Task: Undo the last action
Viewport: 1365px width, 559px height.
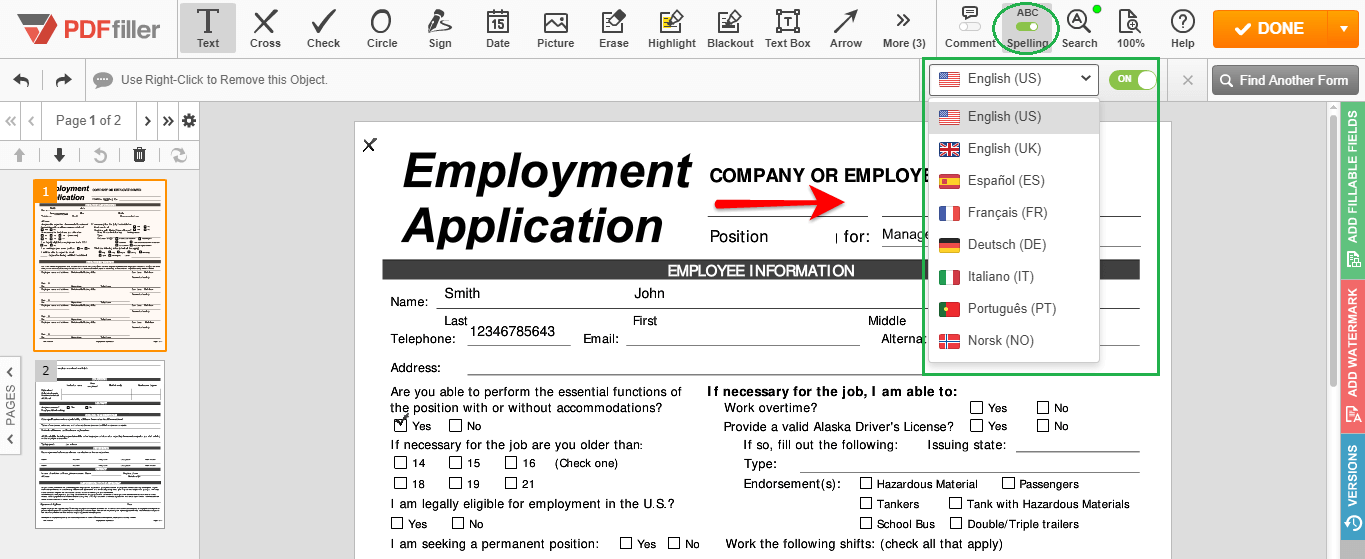Action: click(x=21, y=80)
